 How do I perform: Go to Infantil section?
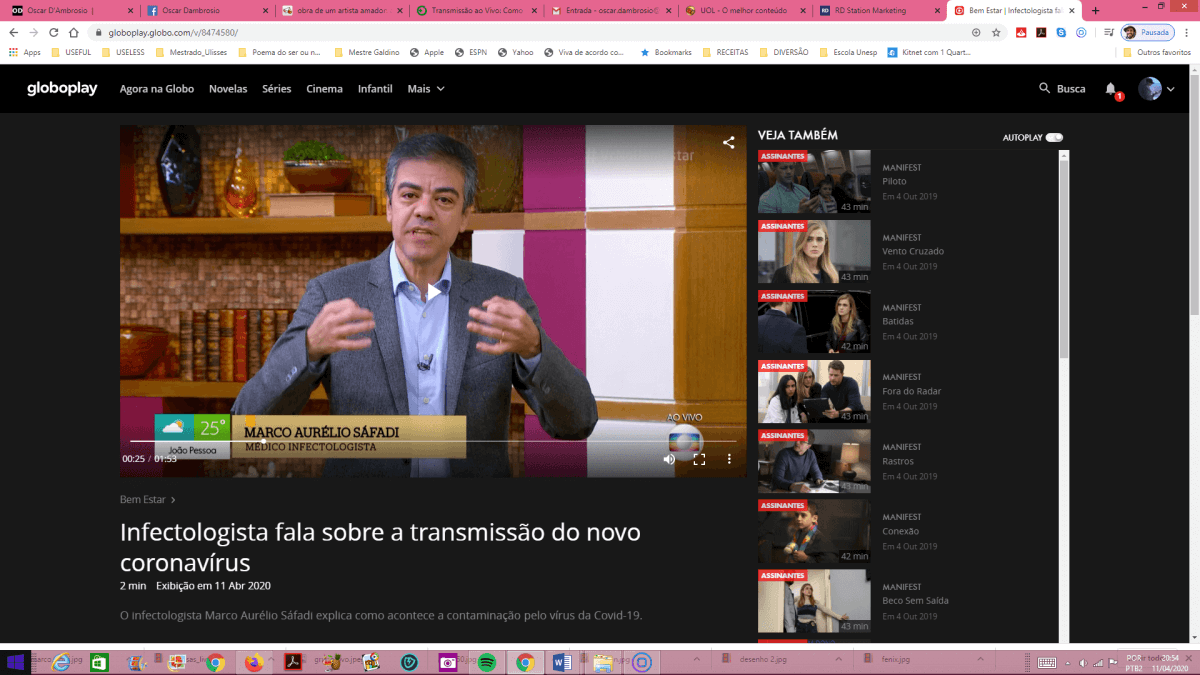375,88
